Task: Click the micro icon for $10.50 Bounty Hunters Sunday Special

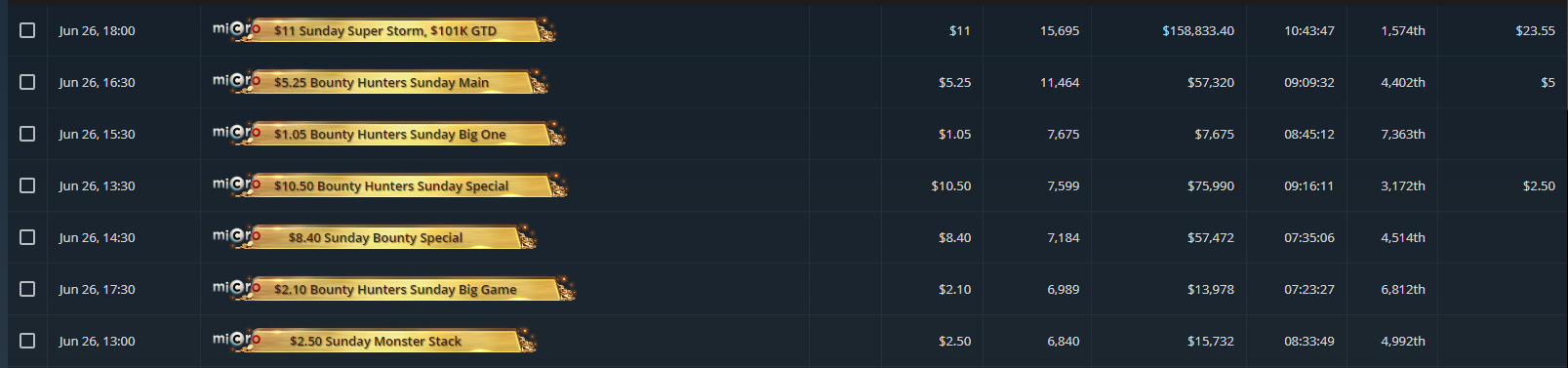Action: pyautogui.click(x=237, y=184)
